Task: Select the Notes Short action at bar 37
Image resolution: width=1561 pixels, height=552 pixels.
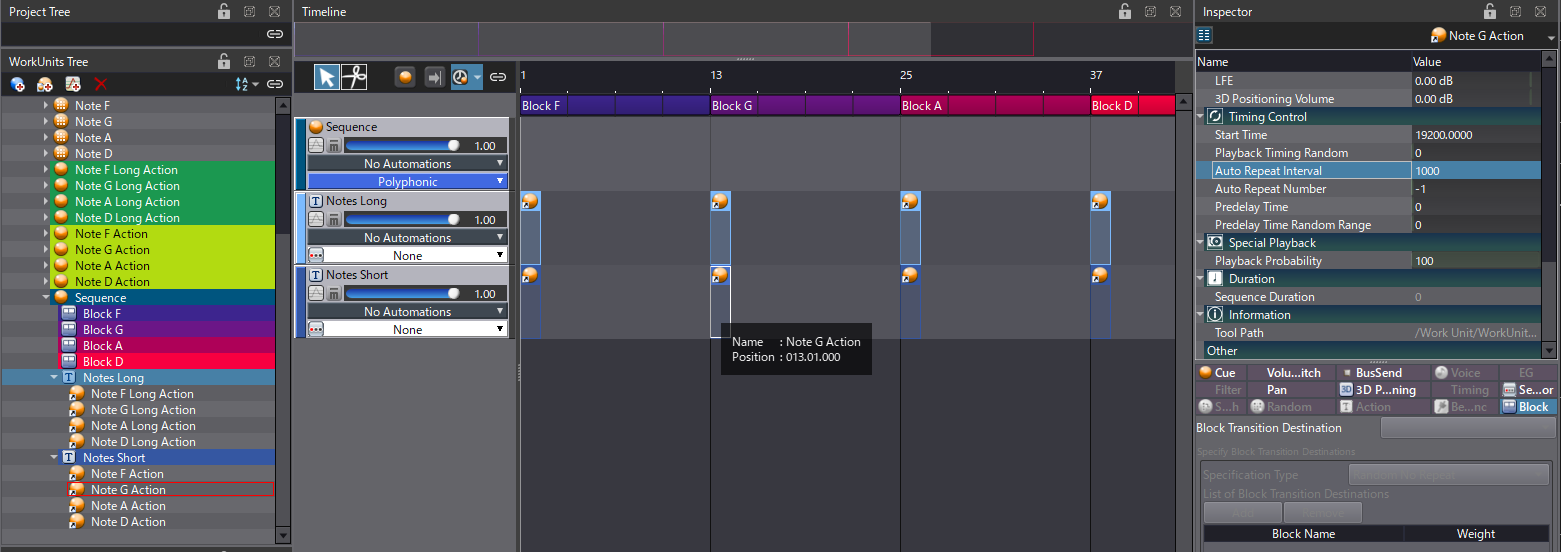Action: [x=1100, y=302]
